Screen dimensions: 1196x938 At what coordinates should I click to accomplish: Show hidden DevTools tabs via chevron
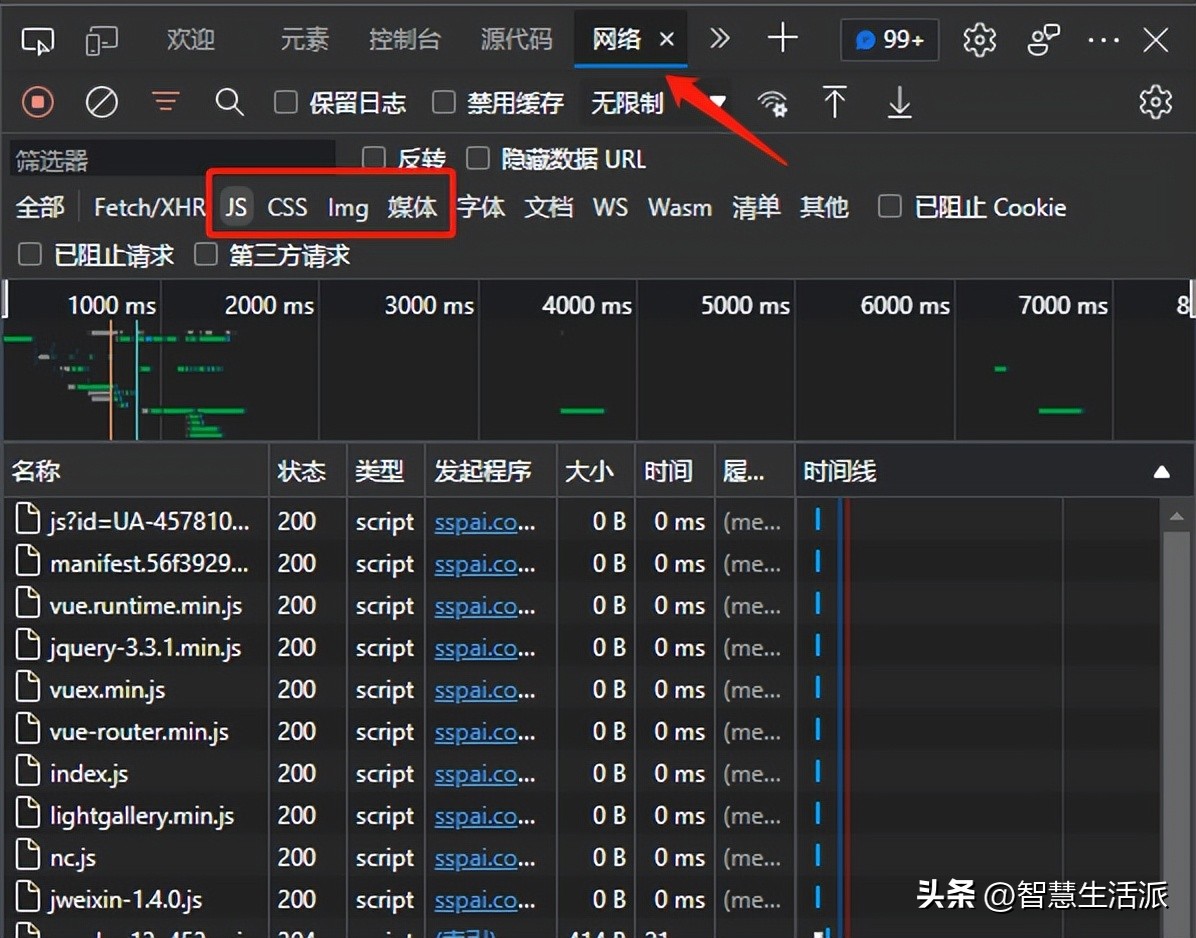[719, 40]
